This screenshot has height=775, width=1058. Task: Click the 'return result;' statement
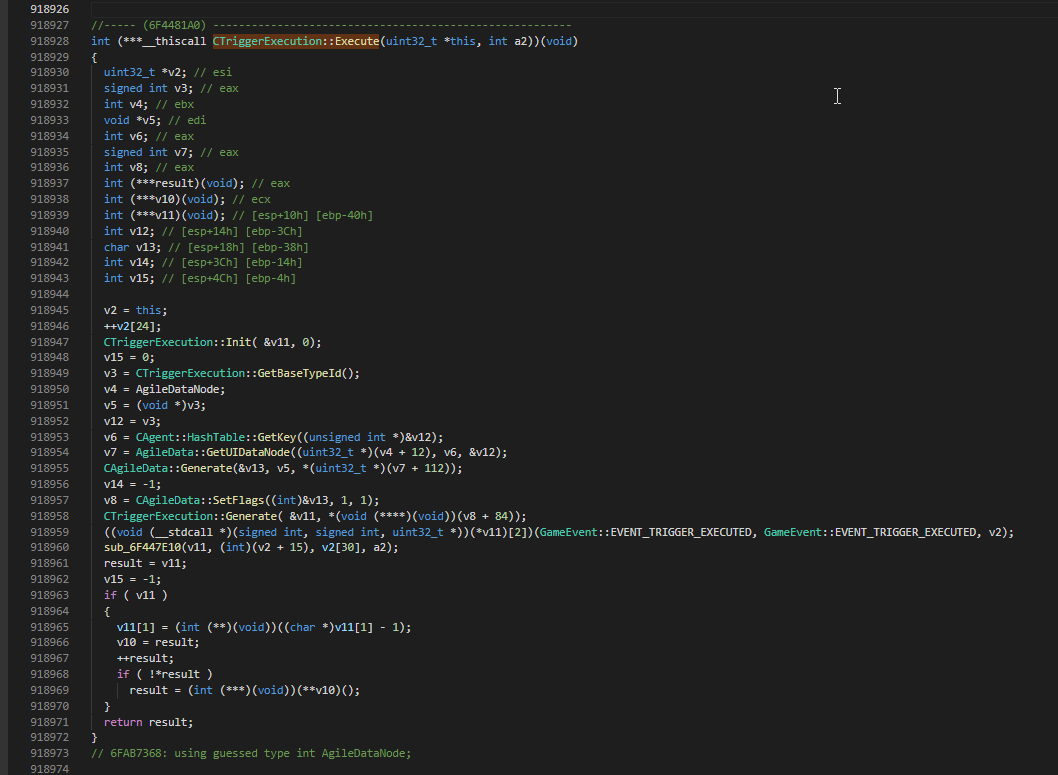click(x=148, y=722)
